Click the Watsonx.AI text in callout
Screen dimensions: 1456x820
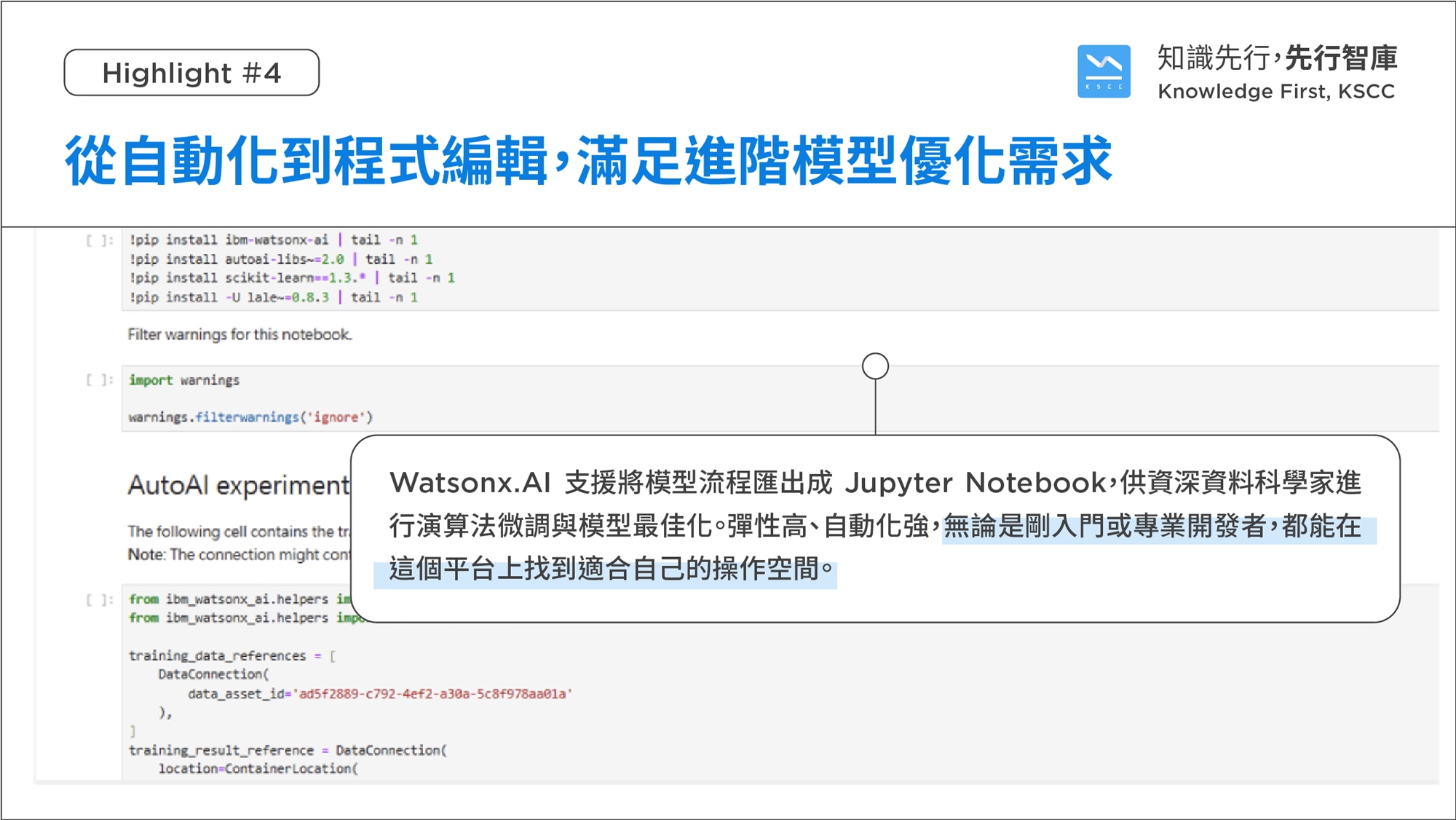pos(470,483)
